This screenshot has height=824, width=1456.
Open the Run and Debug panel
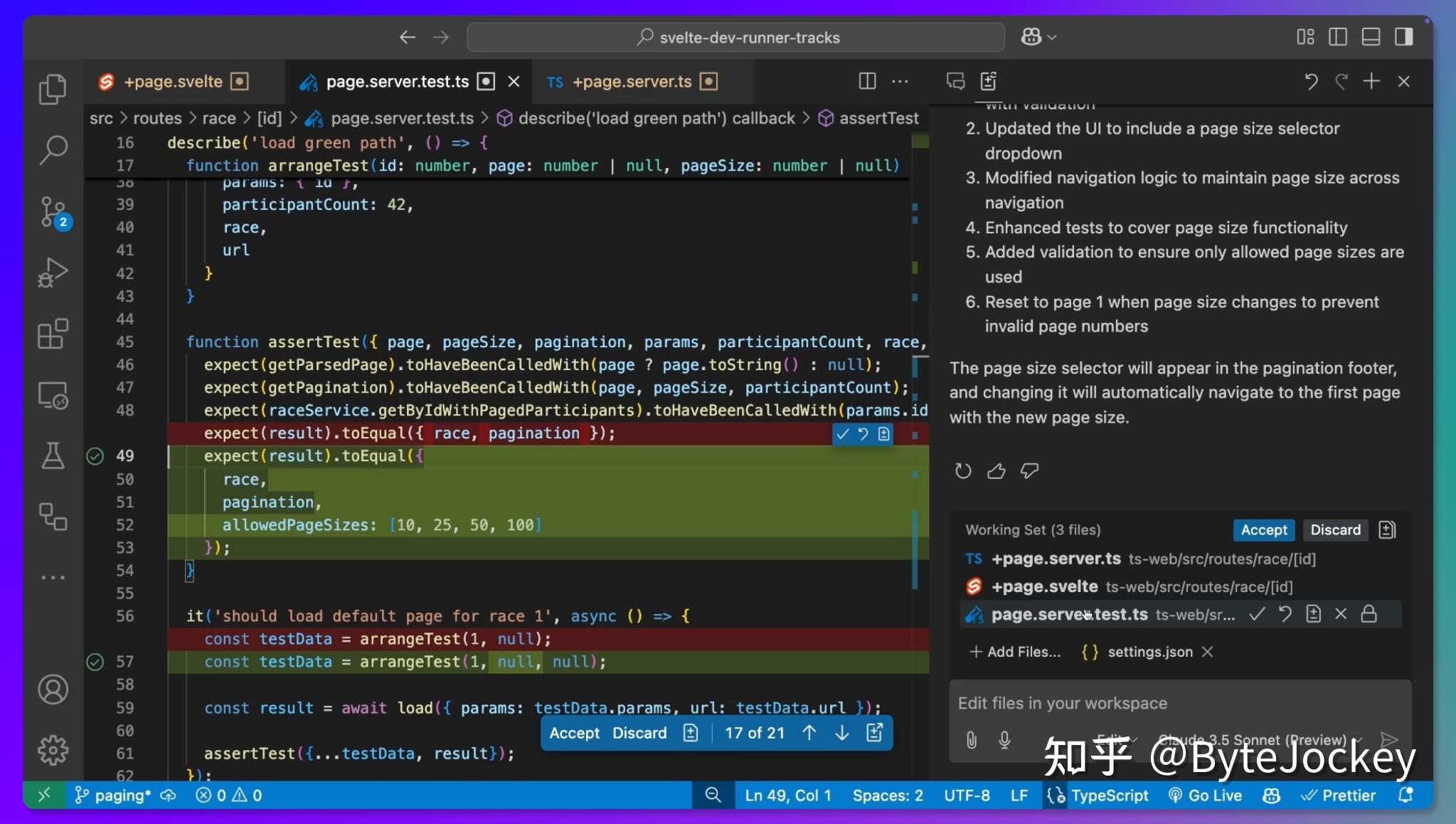coord(53,273)
